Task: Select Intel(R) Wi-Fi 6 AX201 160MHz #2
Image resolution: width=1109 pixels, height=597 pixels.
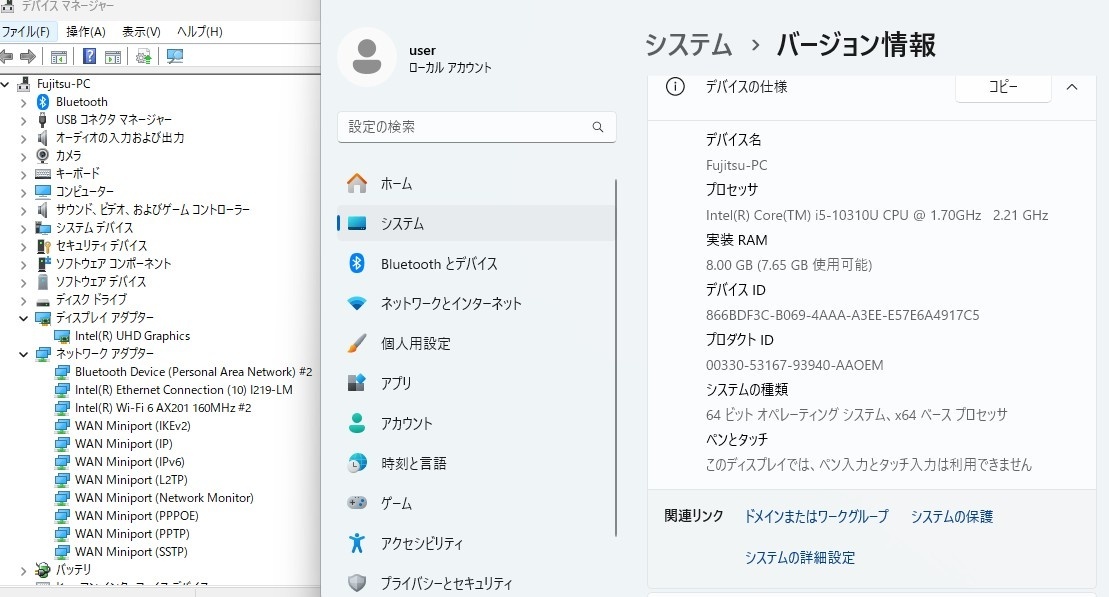Action: click(x=163, y=408)
